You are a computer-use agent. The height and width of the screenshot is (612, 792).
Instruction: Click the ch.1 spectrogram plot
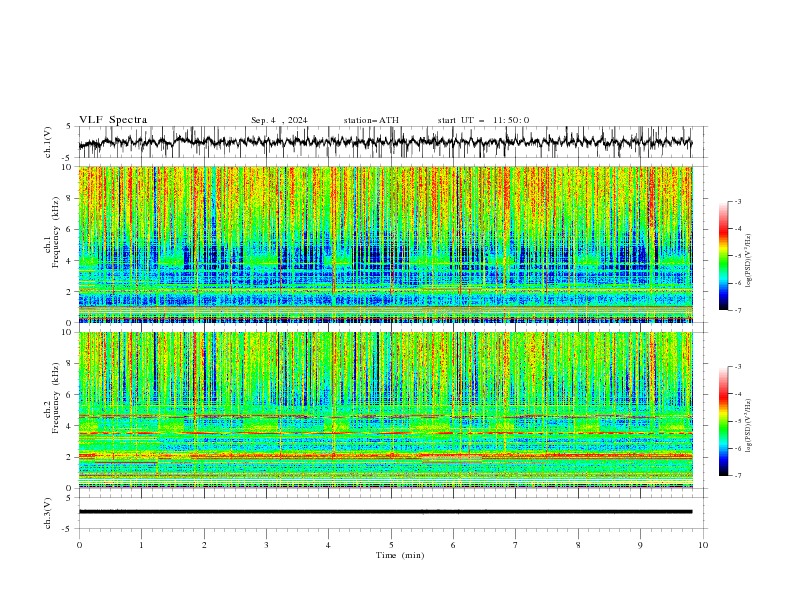tap(386, 244)
